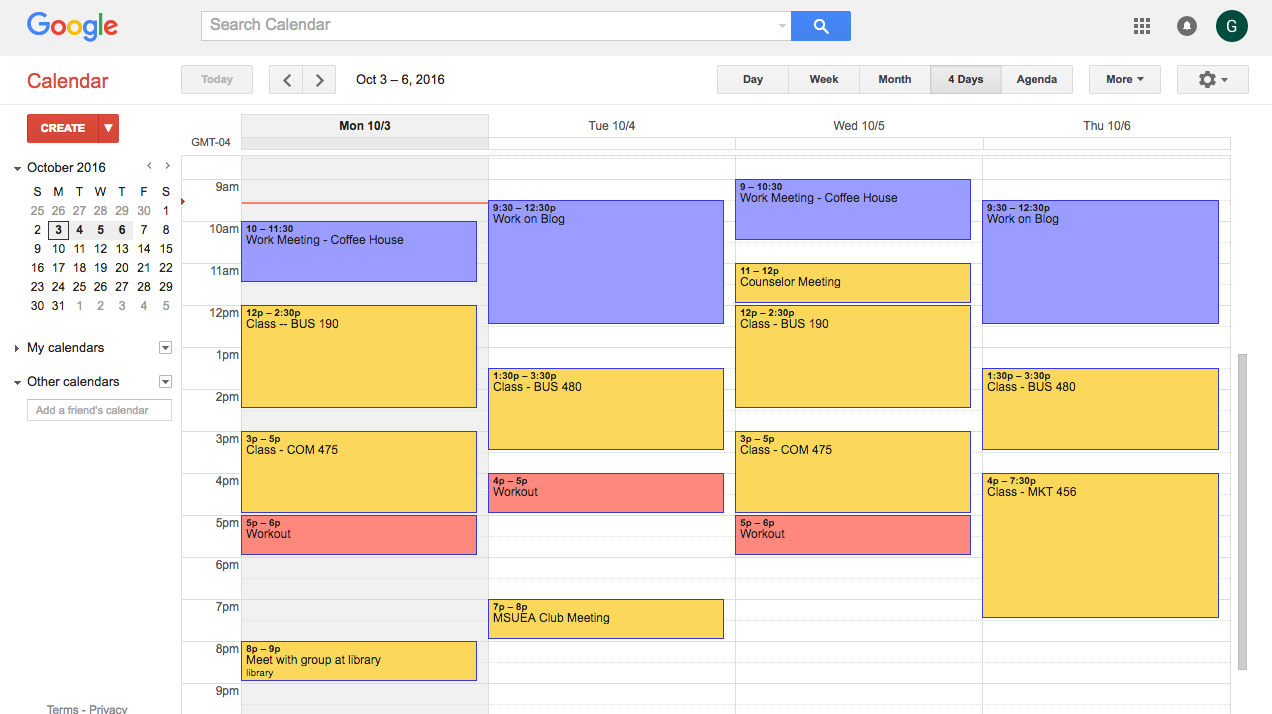
Task: Click the Google logo
Action: 72,26
